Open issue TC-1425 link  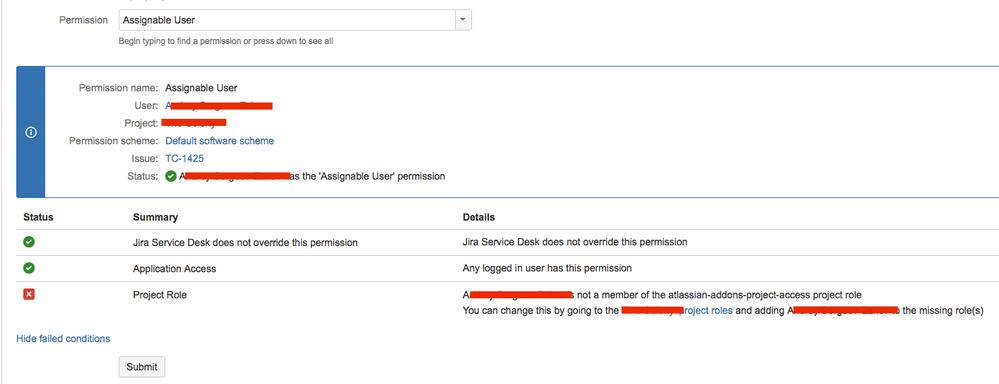(185, 159)
